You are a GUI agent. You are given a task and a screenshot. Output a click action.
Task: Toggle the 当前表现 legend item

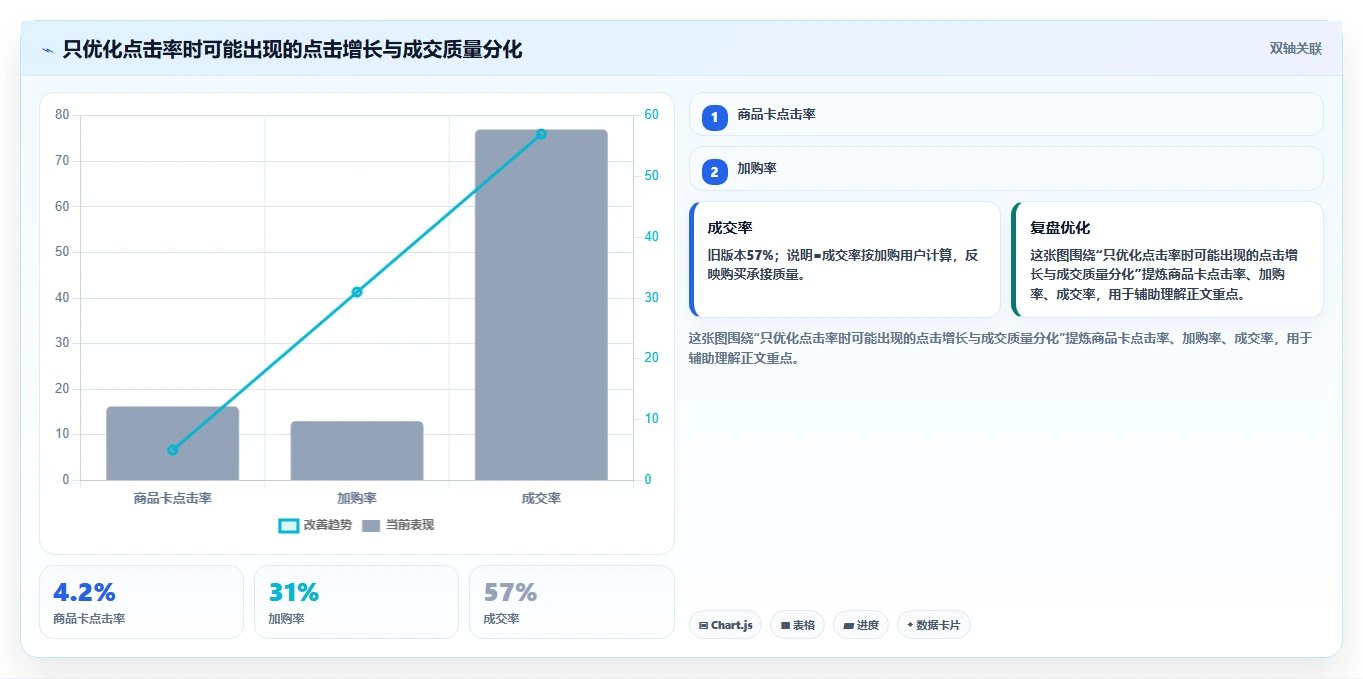[x=398, y=525]
